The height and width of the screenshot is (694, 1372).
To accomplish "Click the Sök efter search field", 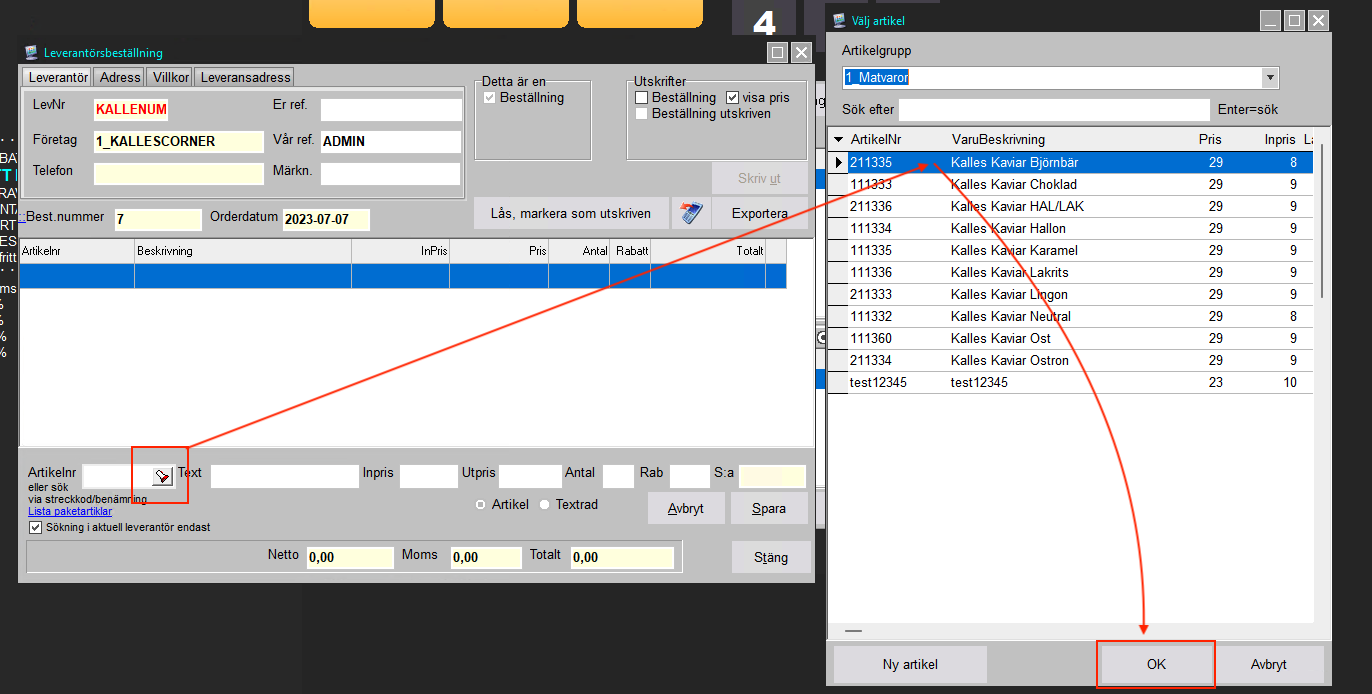I will click(x=1054, y=109).
